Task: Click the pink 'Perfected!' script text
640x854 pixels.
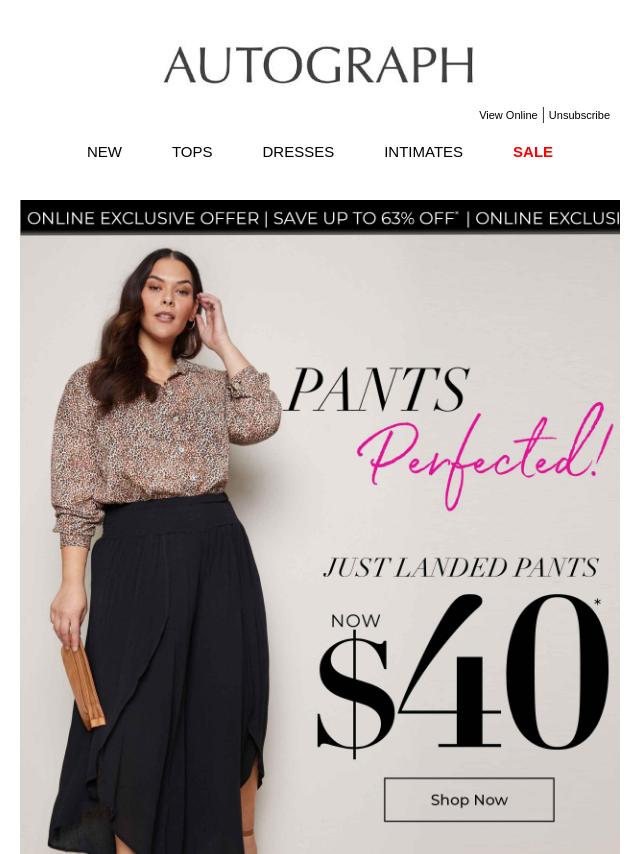Action: coord(485,458)
